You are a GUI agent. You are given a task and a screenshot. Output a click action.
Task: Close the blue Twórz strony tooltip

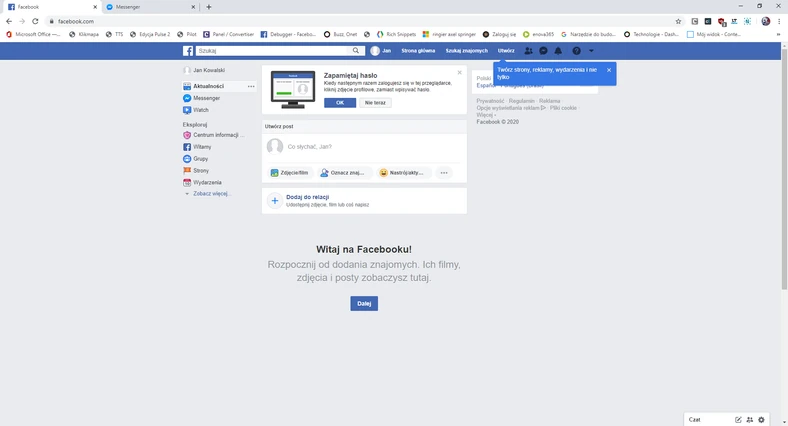click(609, 70)
